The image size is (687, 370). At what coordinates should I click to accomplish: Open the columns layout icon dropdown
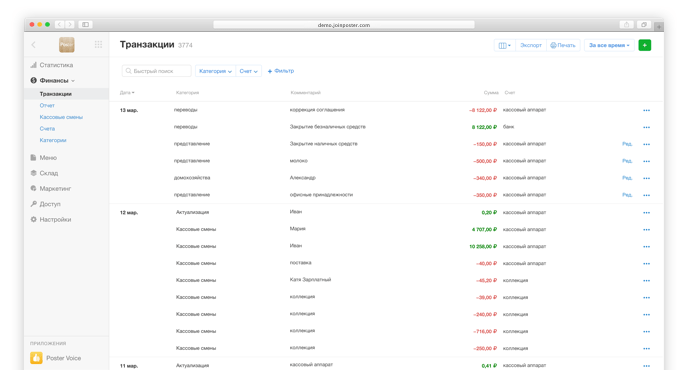504,45
